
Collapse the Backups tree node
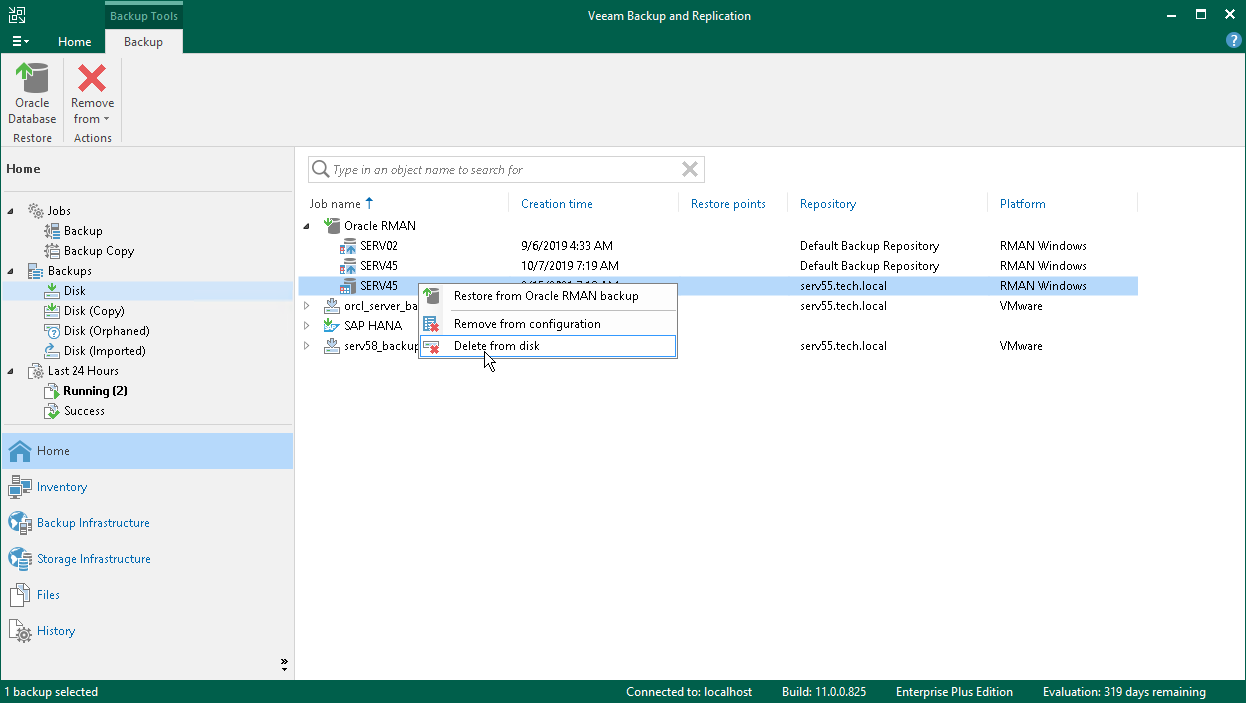(12, 271)
